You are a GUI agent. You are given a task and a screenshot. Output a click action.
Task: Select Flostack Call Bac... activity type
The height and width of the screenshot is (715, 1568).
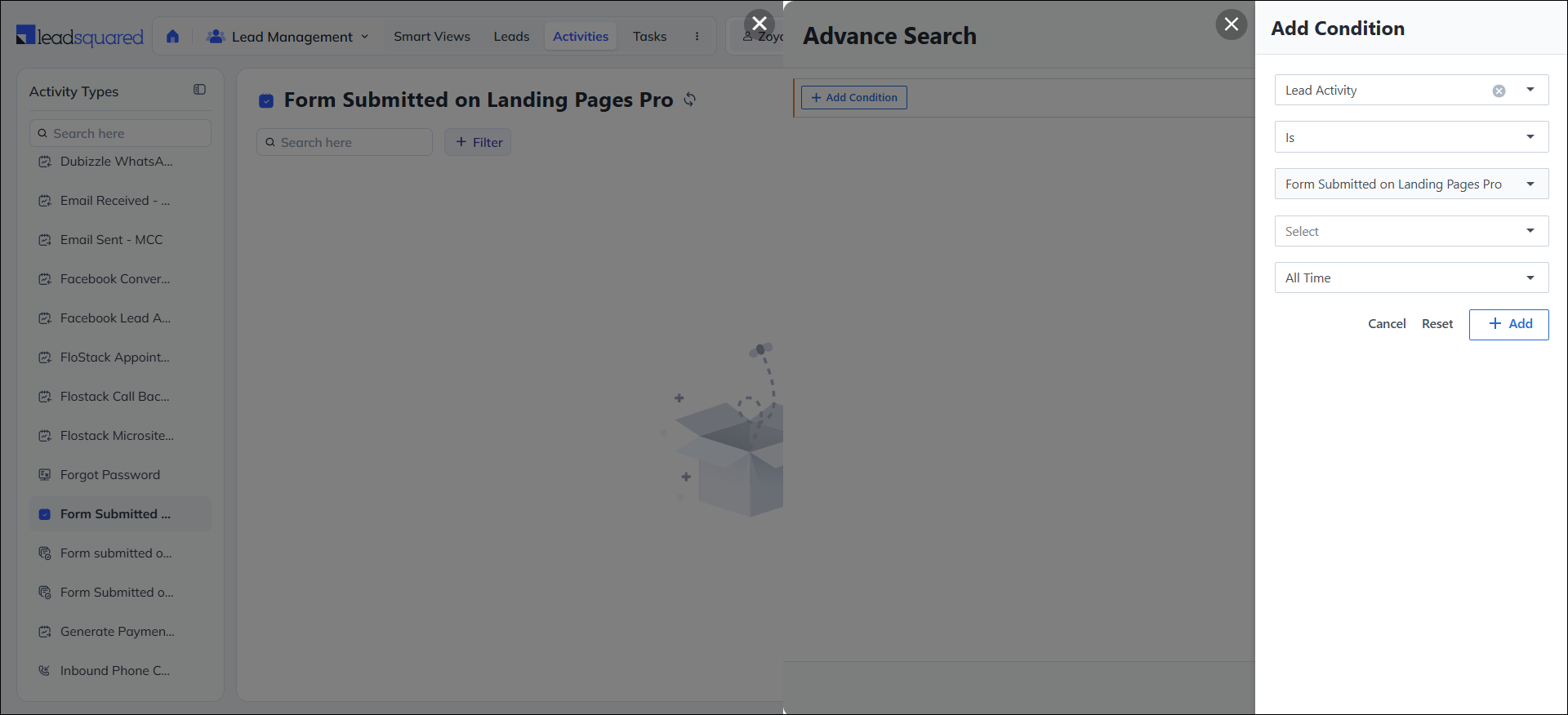tap(120, 397)
